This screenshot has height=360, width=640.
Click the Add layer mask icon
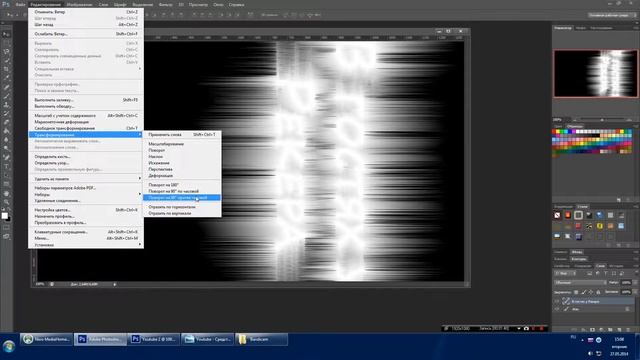[x=592, y=329]
